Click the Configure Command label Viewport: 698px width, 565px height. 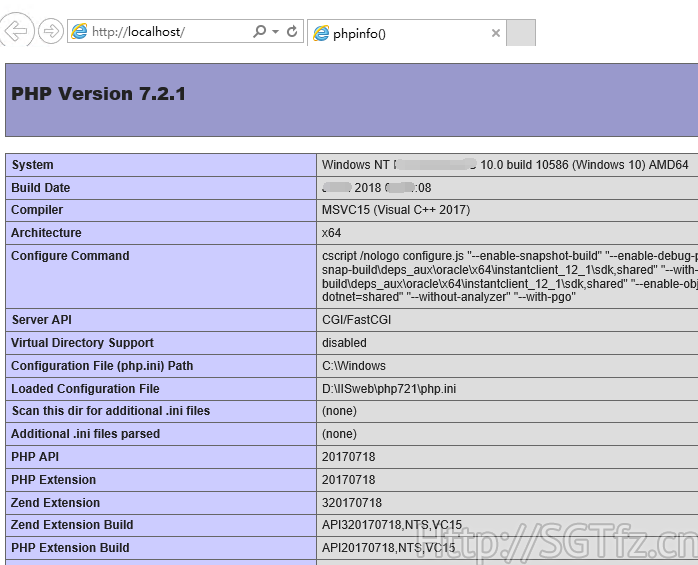coord(70,256)
